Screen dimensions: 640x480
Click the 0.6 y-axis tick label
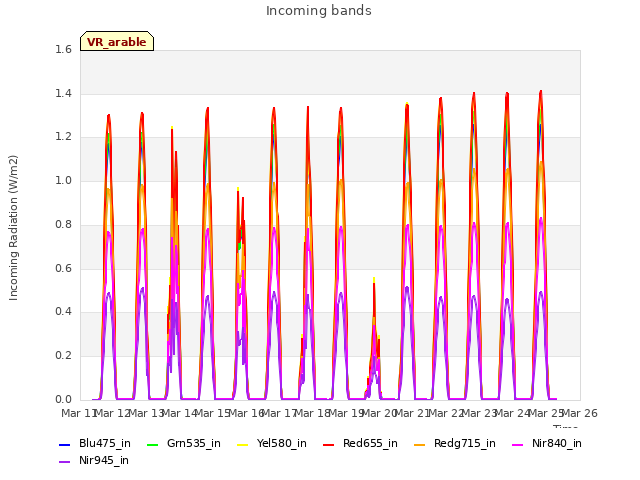pyautogui.click(x=63, y=268)
